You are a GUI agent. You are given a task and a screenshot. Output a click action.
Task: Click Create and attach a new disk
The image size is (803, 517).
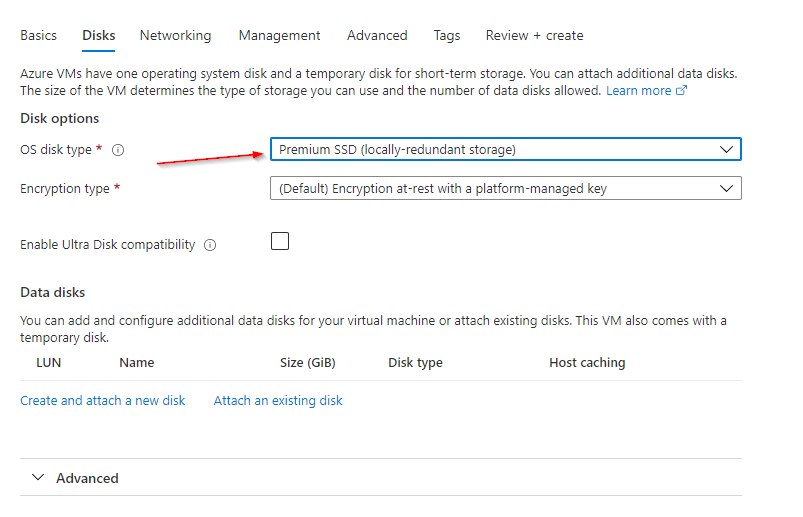pos(103,400)
